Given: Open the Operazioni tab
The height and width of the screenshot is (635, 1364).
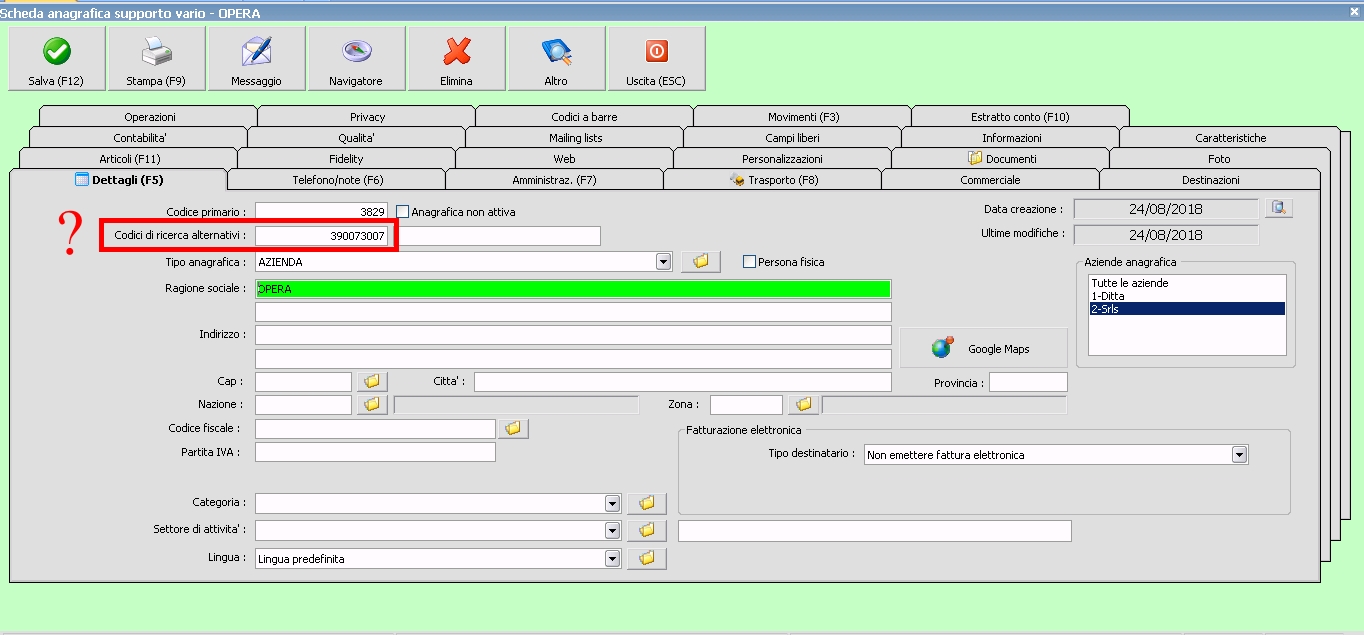Looking at the screenshot, I should pos(149,117).
